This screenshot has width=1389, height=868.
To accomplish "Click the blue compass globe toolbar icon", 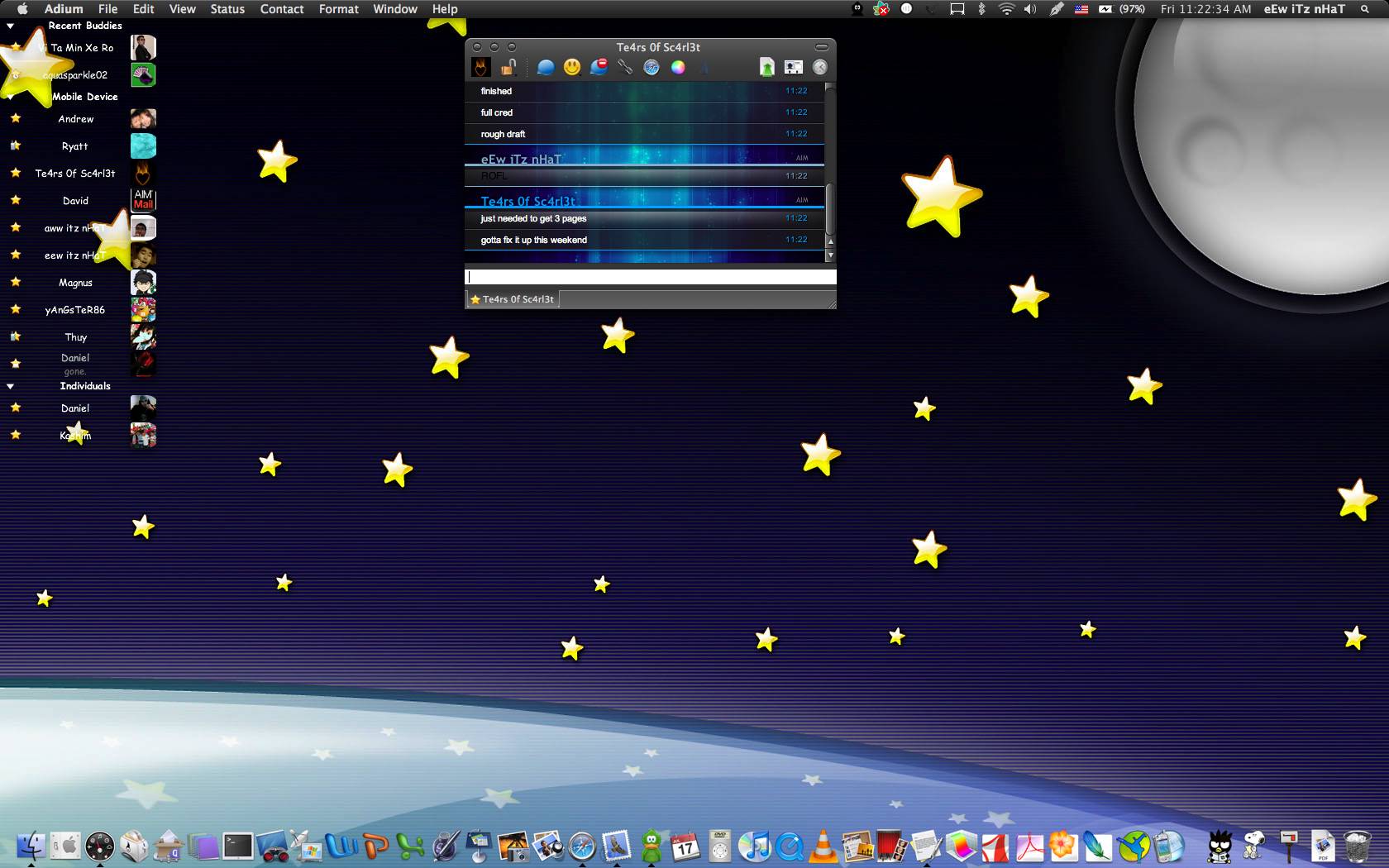I will pos(652,68).
